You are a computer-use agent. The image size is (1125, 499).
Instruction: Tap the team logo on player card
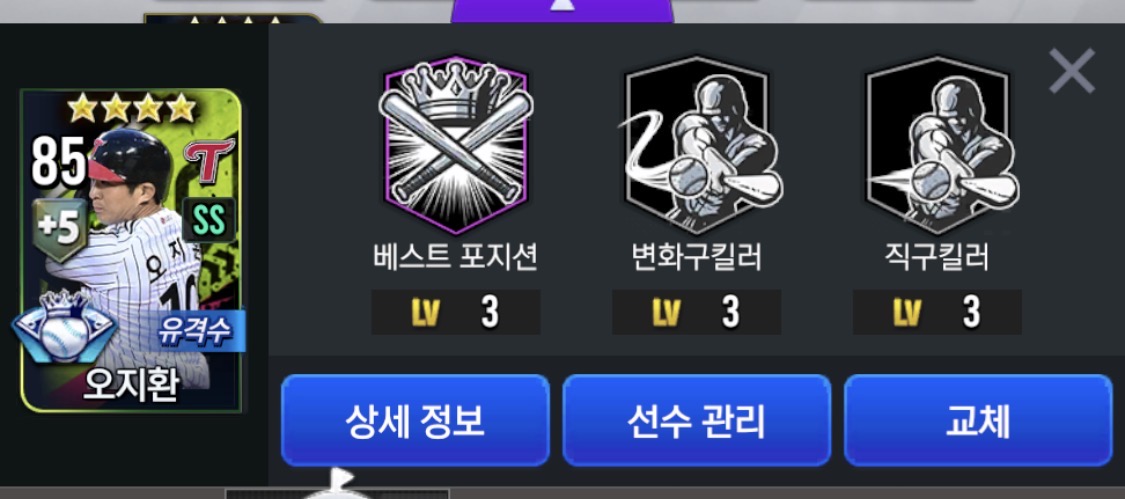(x=210, y=161)
